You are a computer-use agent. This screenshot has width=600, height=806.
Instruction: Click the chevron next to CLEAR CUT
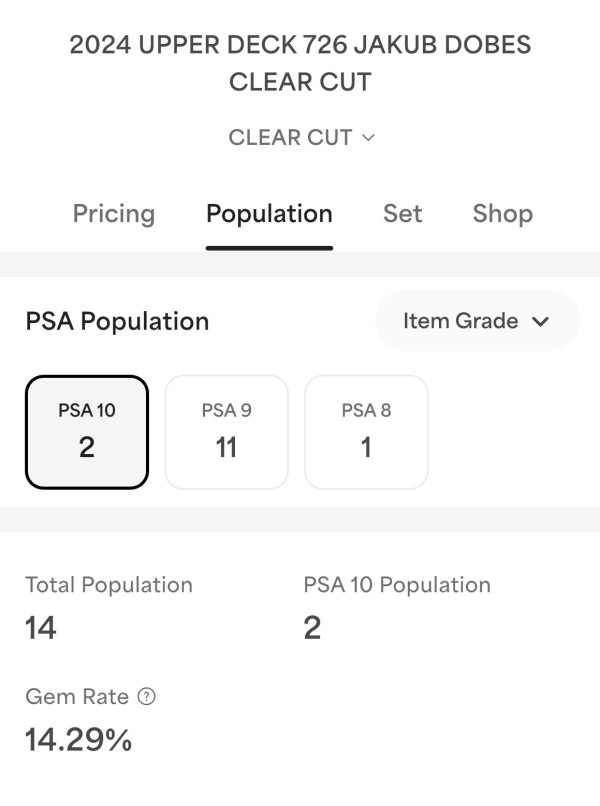[x=368, y=138]
